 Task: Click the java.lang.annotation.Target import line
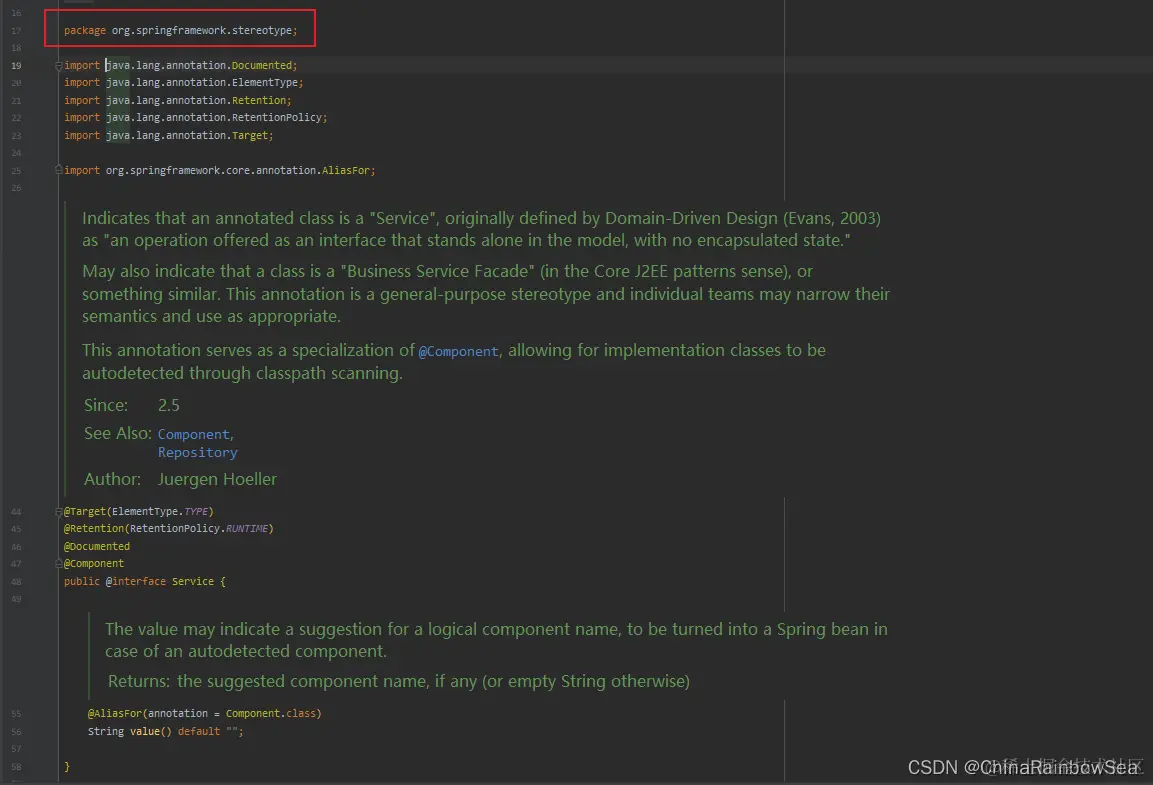click(x=168, y=135)
